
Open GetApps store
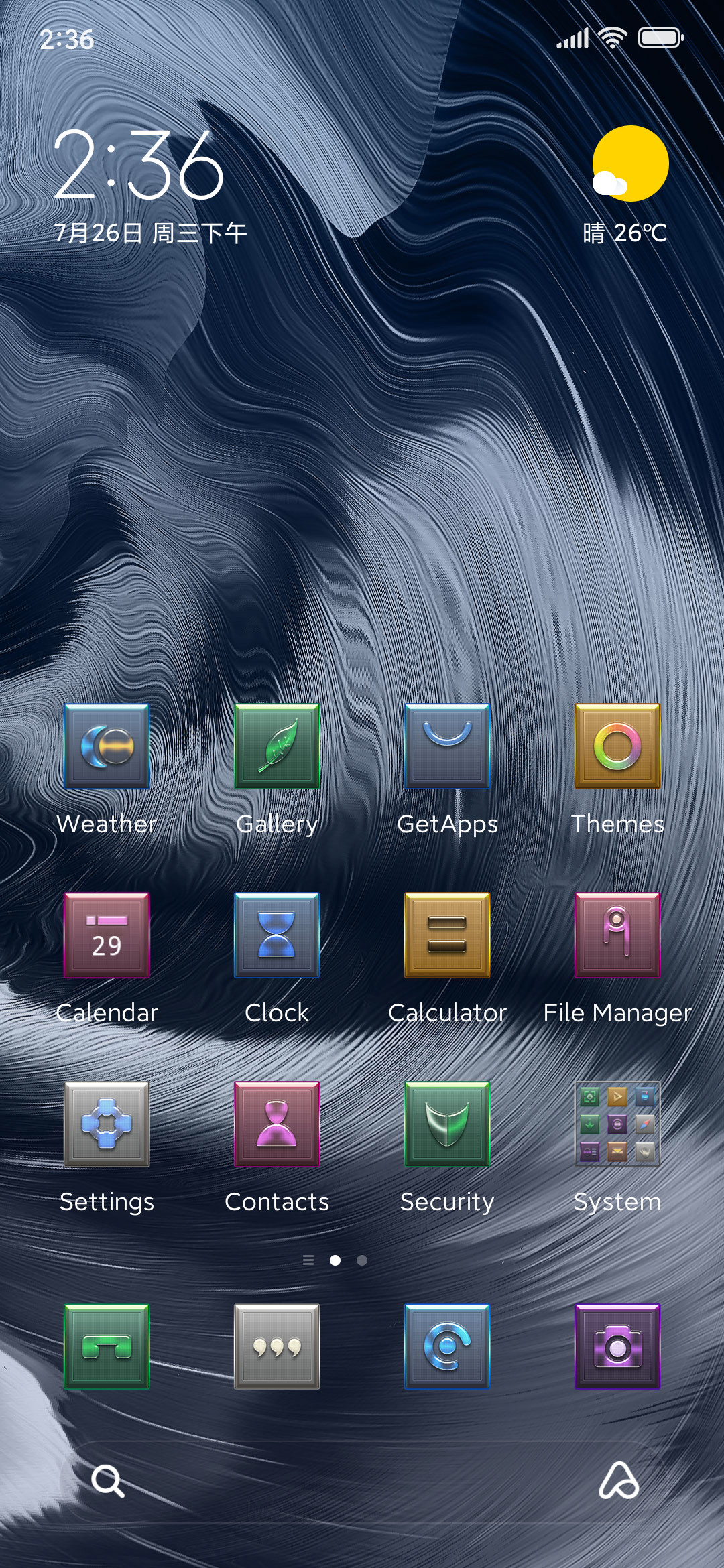pos(447,746)
